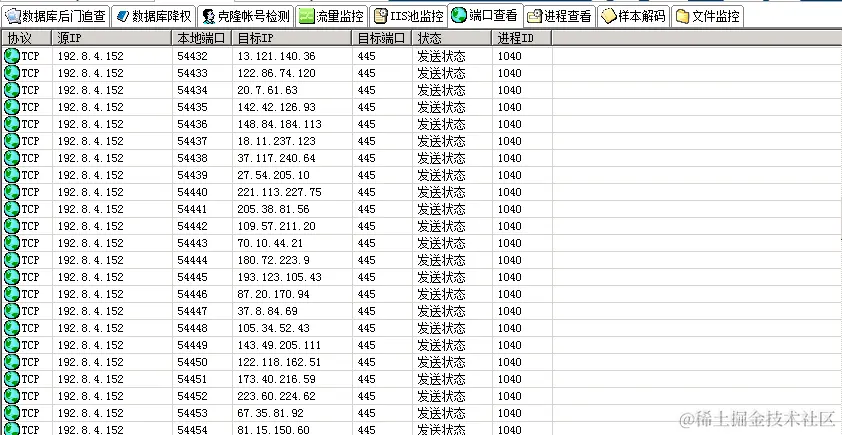Image resolution: width=842 pixels, height=435 pixels.
Task: Sort by the 状态 column header
Action: click(452, 38)
